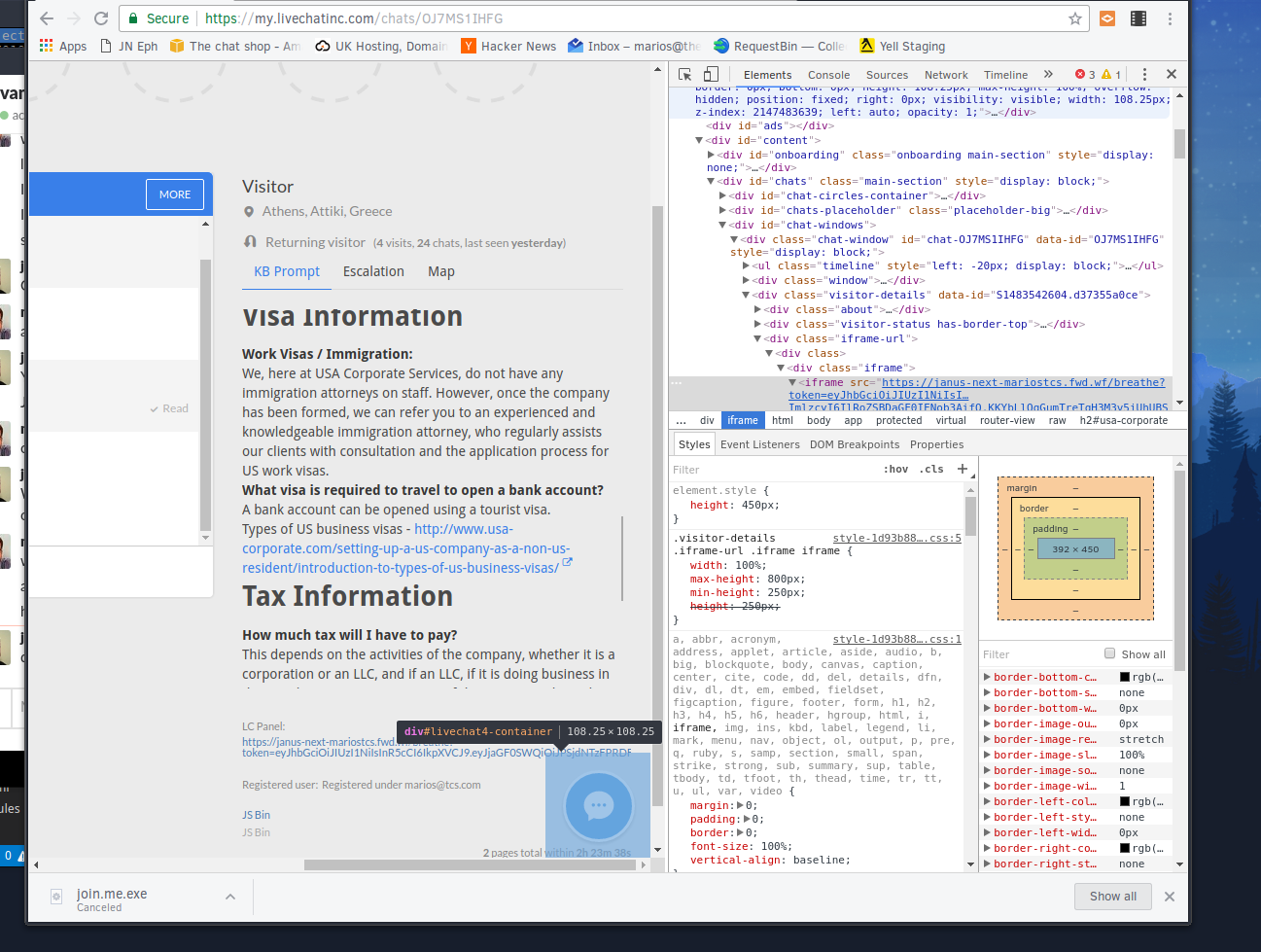Collapse the div class="iframe-url" node
Viewport: 1261px width, 952px height.
pyautogui.click(x=757, y=339)
